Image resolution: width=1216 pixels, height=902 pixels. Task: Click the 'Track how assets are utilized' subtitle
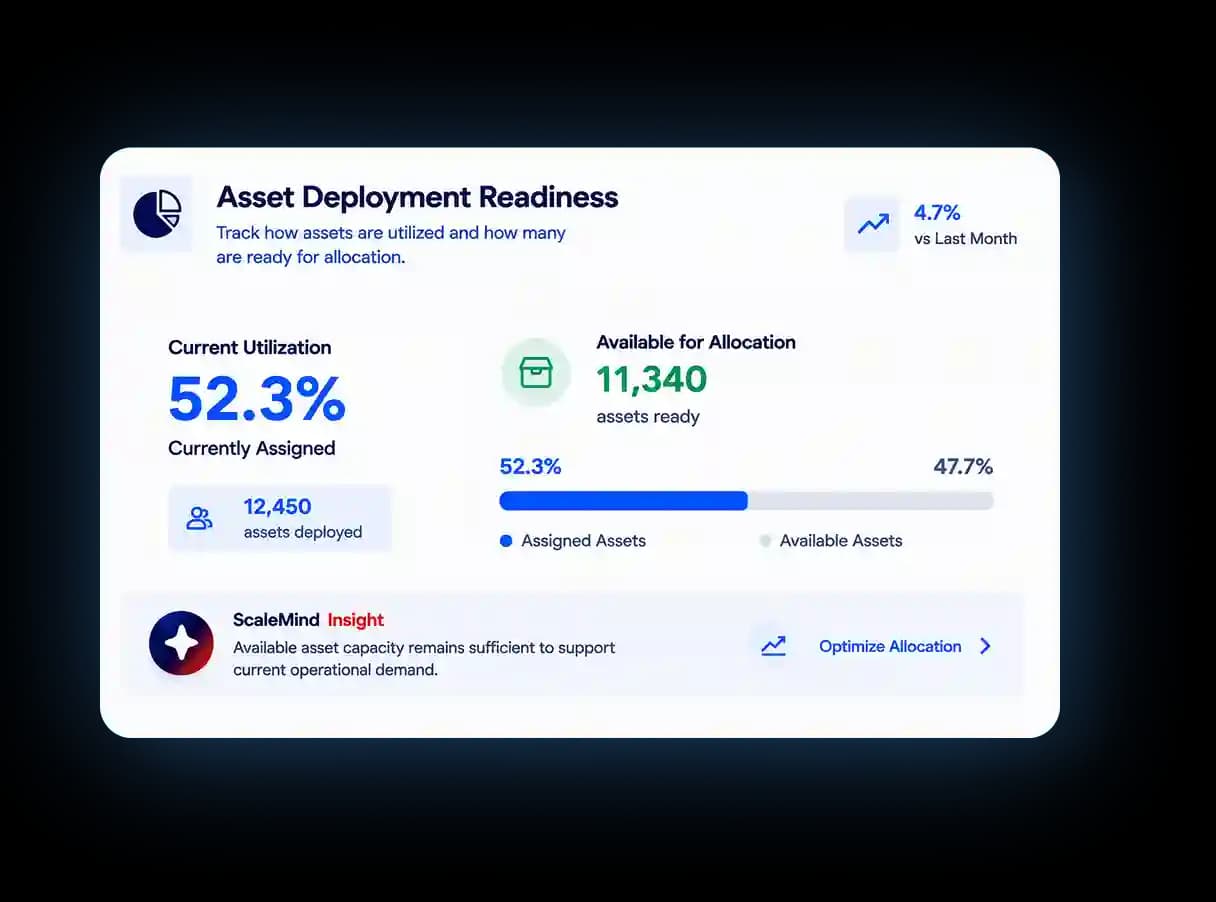tap(391, 245)
